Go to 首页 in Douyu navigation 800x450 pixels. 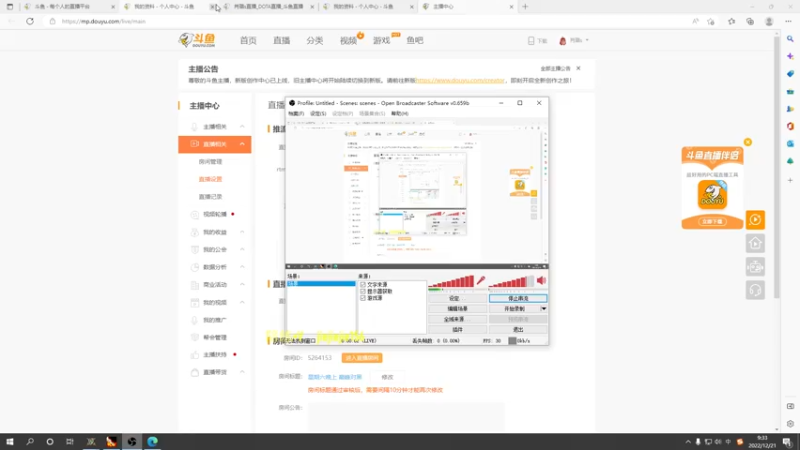pyautogui.click(x=248, y=40)
